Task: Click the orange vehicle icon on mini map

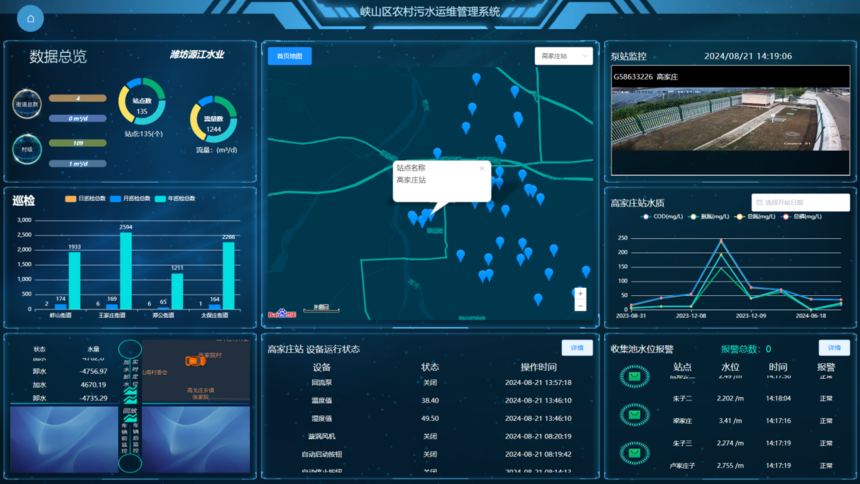Action: click(x=193, y=361)
